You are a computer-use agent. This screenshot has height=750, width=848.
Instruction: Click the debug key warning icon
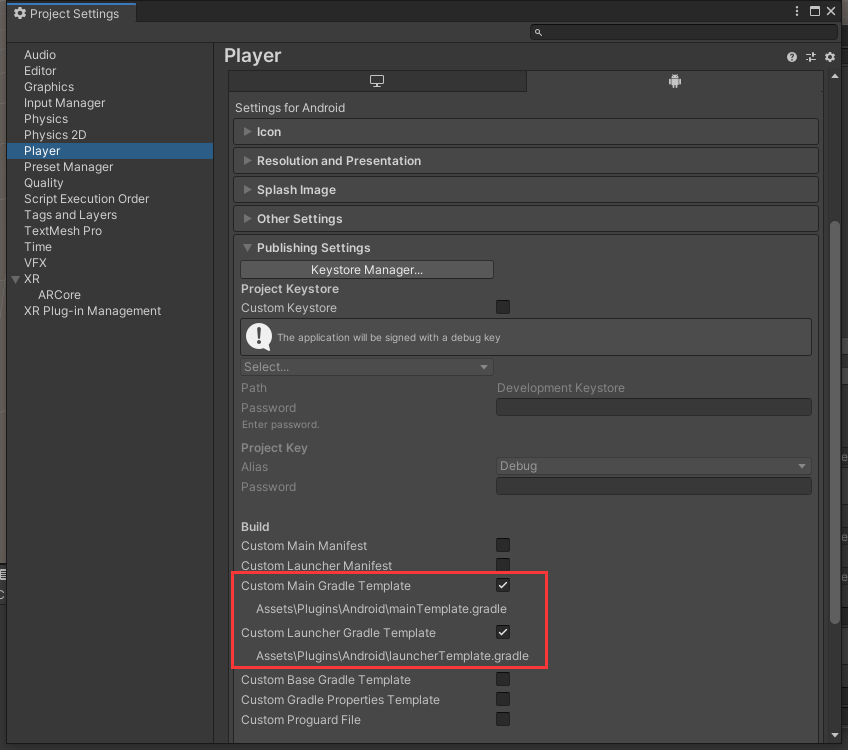pyautogui.click(x=259, y=337)
